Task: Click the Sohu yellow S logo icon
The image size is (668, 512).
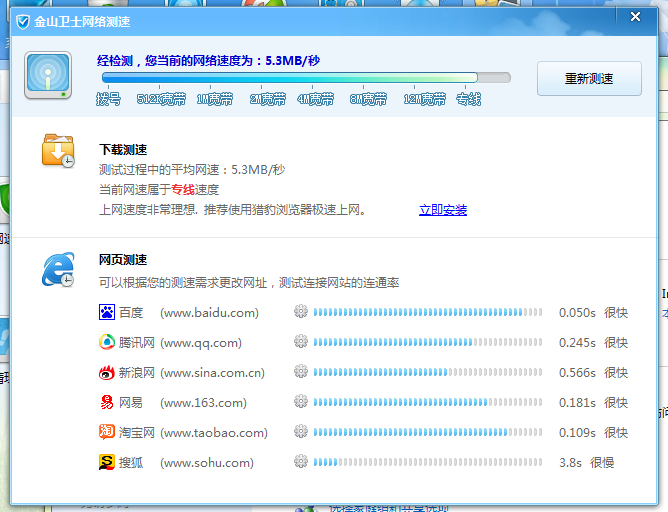Action: (x=107, y=462)
